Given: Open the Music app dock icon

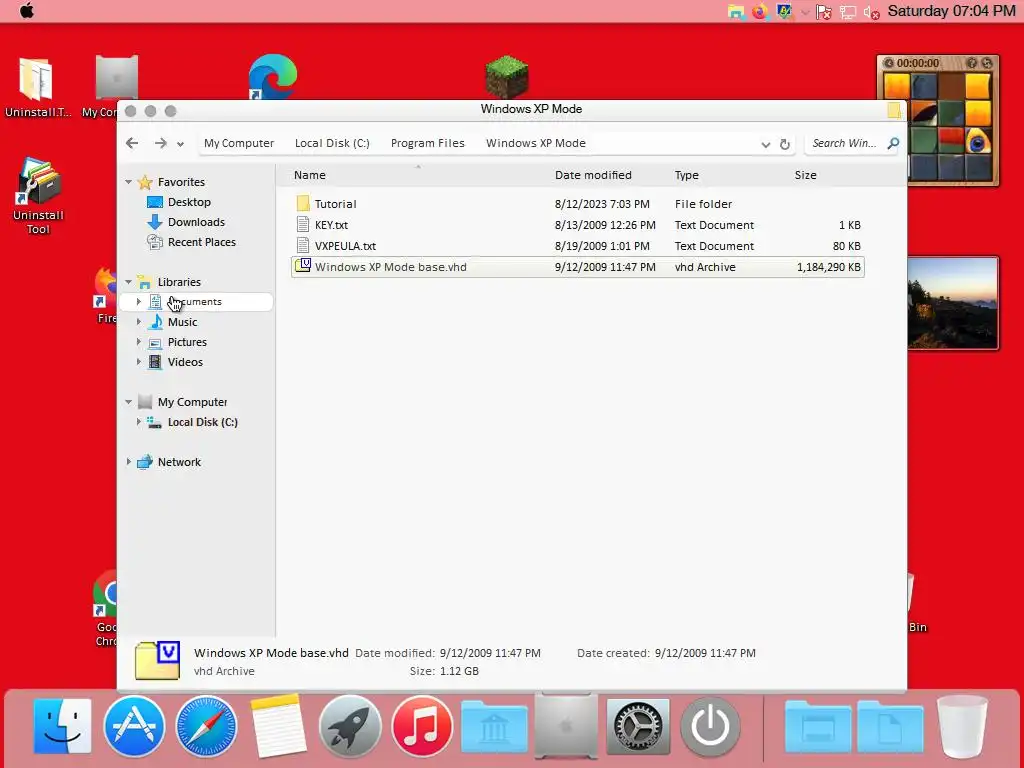Looking at the screenshot, I should coord(422,726).
